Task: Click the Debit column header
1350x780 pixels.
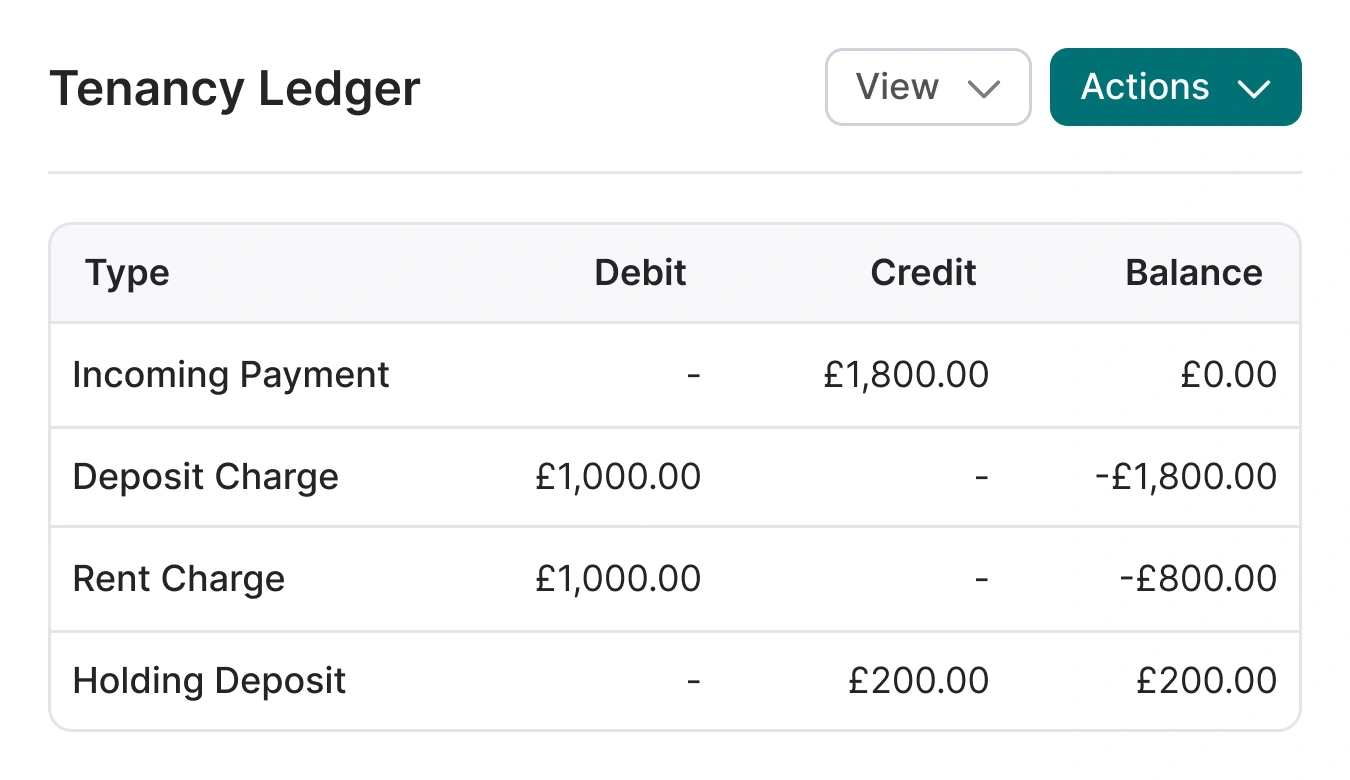Action: 640,273
